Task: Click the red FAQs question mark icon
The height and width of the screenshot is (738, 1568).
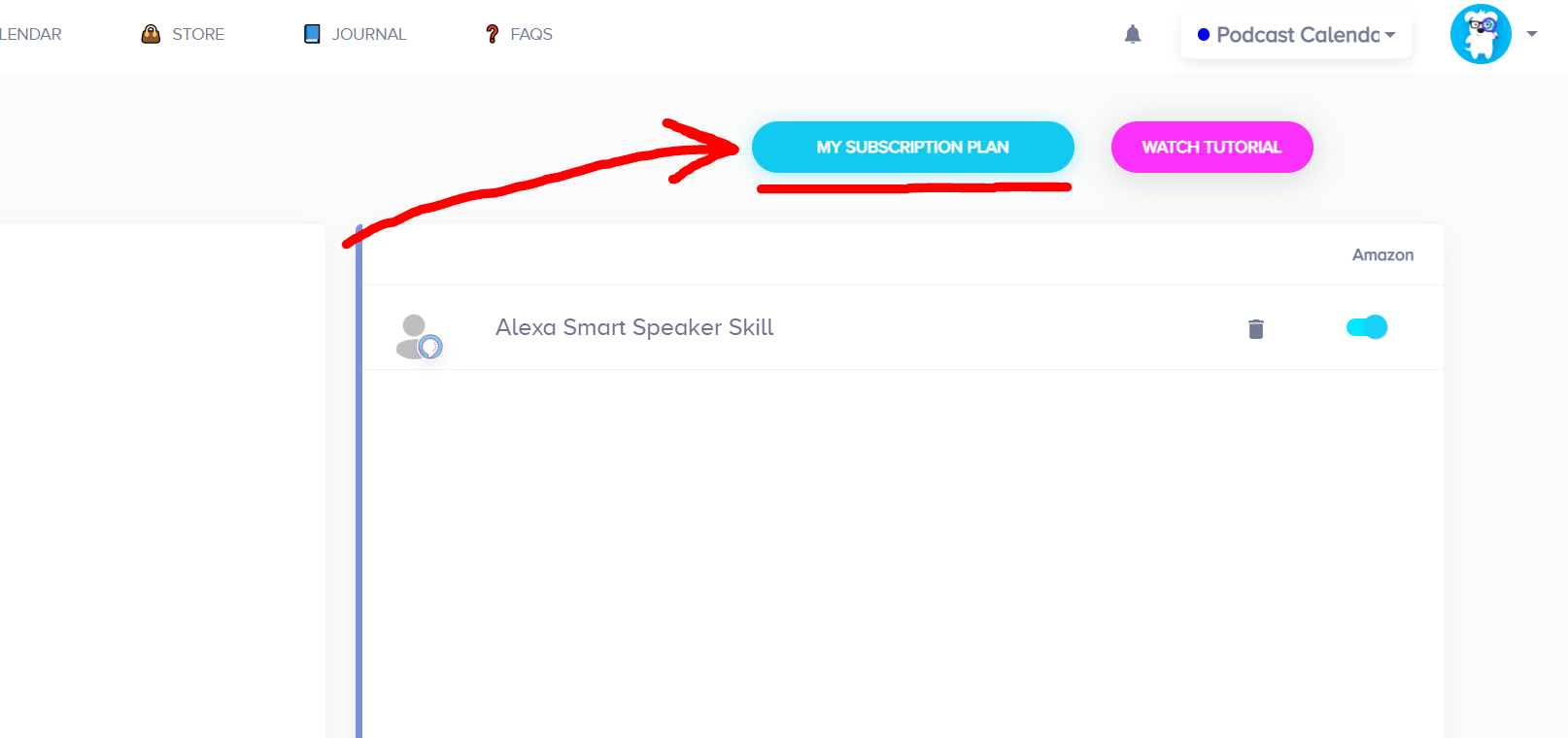Action: [x=493, y=34]
